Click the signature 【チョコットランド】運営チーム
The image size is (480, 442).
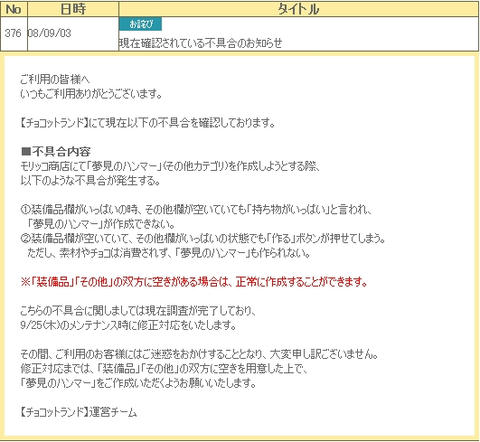pos(78,412)
